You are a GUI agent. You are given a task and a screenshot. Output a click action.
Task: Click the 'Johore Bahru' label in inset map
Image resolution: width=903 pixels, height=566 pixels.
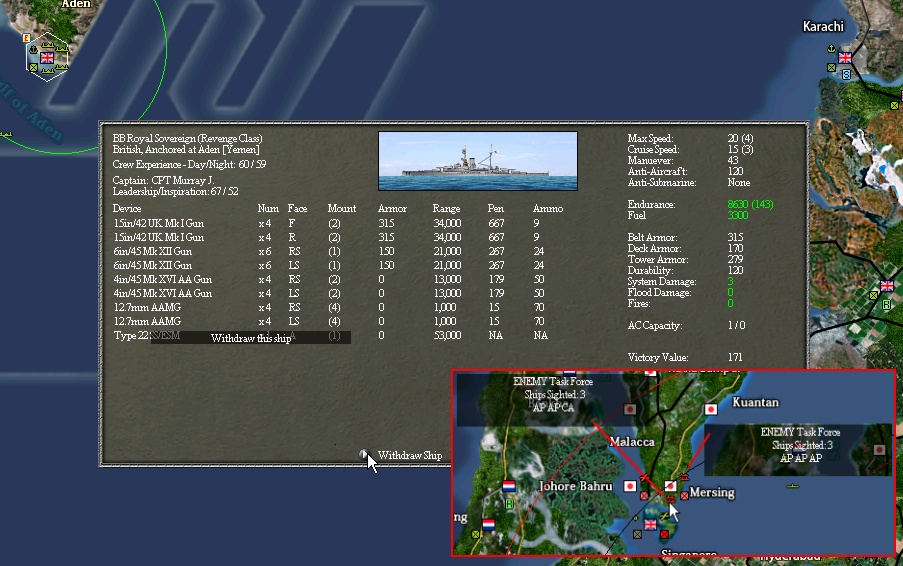click(575, 486)
